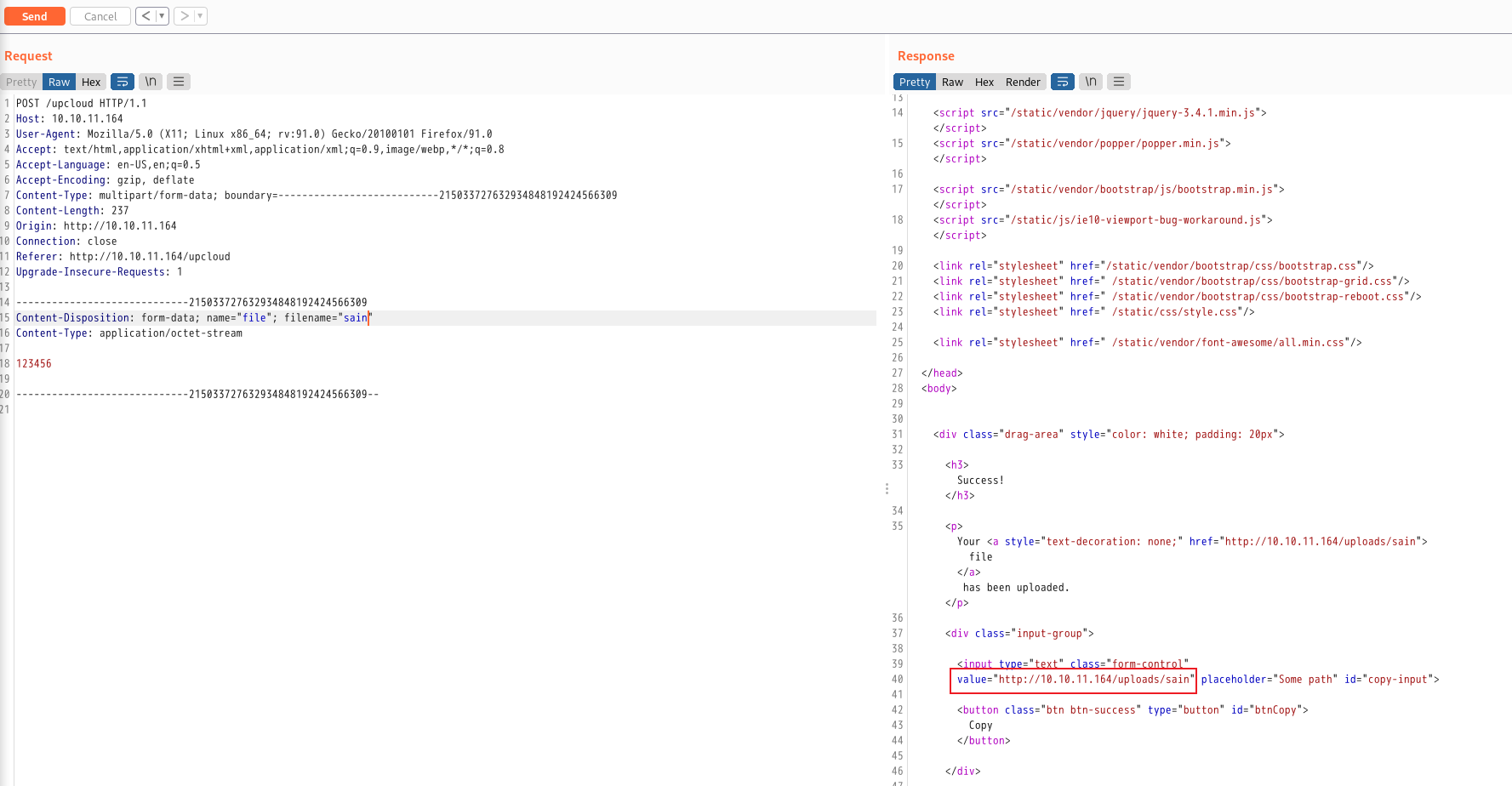1512x786 pixels.
Task: Go forward to next request in history
Action: click(x=184, y=16)
